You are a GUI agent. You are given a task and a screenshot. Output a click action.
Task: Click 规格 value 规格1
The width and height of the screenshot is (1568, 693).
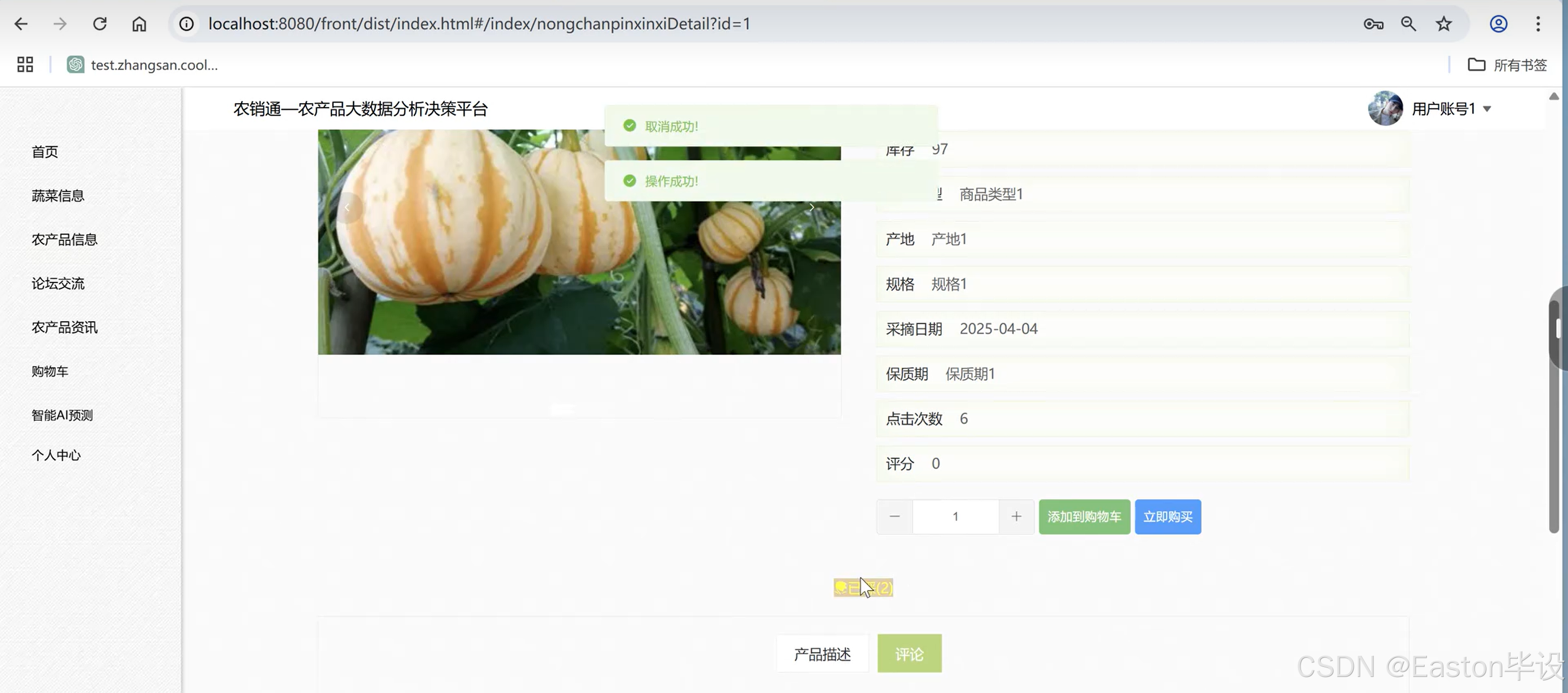(x=948, y=284)
